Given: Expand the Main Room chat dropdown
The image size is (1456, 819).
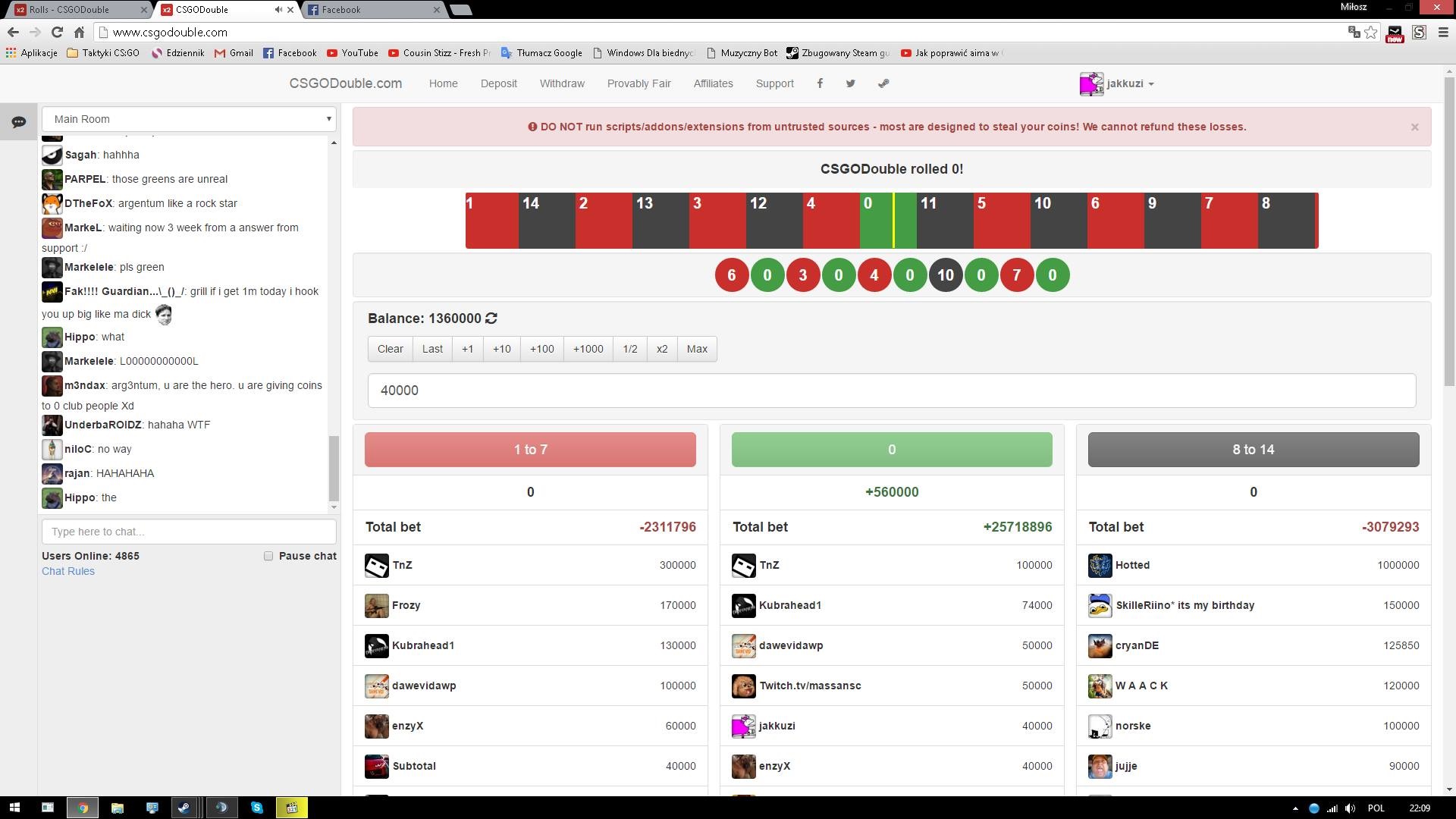Looking at the screenshot, I should point(188,119).
